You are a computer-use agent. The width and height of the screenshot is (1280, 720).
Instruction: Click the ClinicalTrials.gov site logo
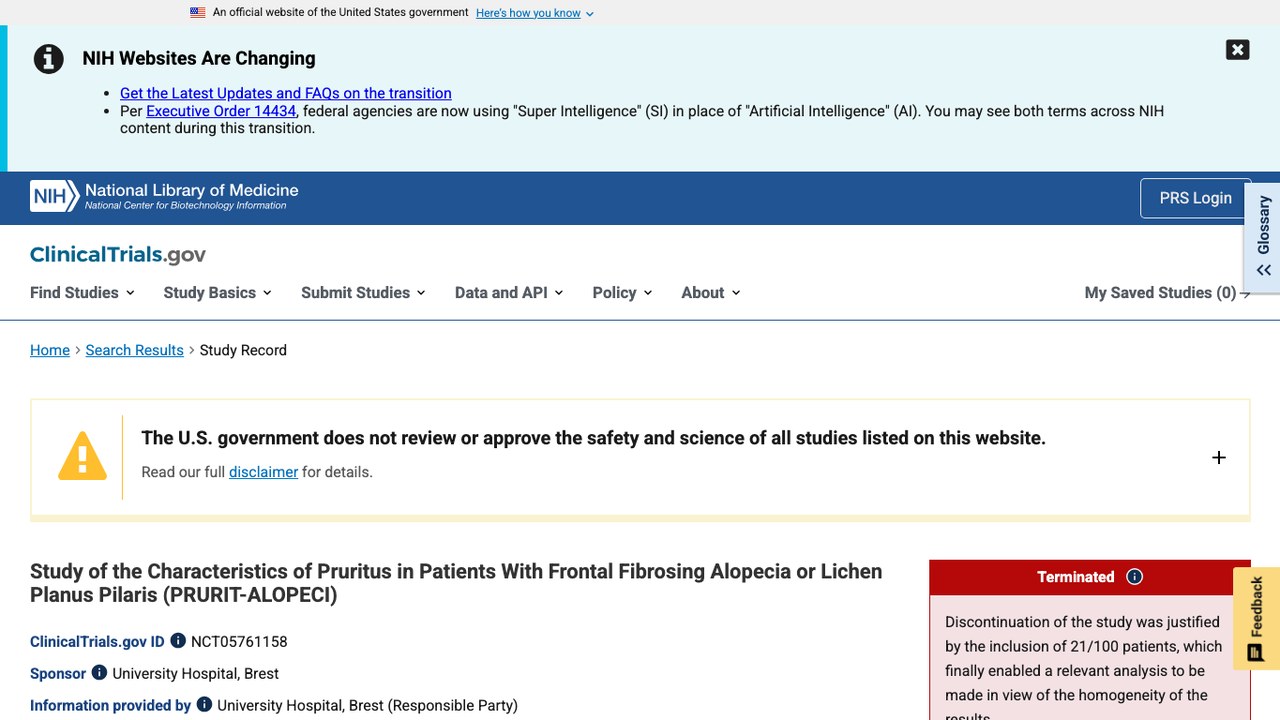118,254
